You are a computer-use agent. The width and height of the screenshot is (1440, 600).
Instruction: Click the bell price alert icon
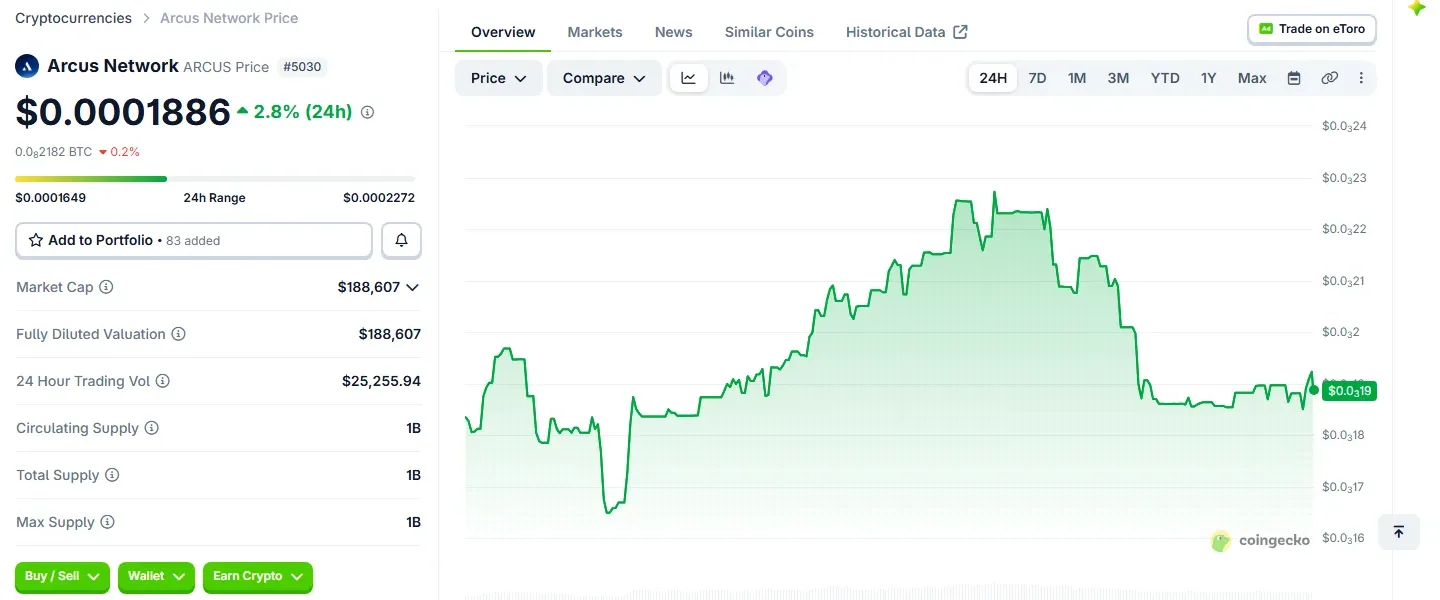pos(402,240)
